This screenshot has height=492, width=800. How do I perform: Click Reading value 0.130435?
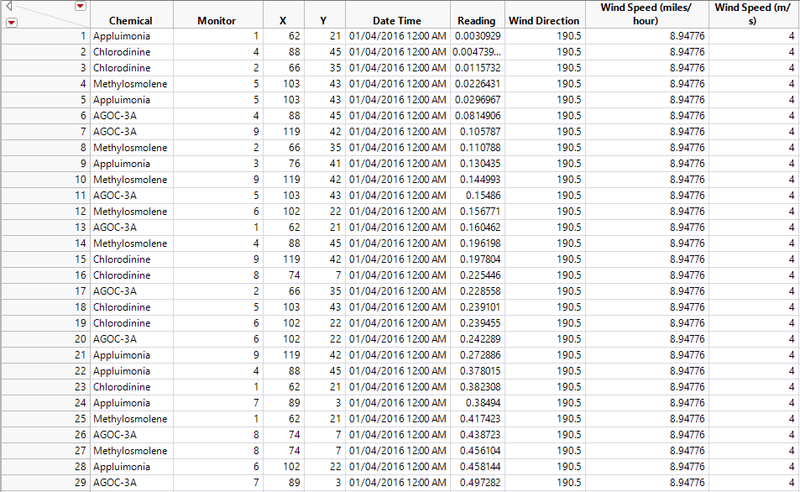(x=480, y=164)
